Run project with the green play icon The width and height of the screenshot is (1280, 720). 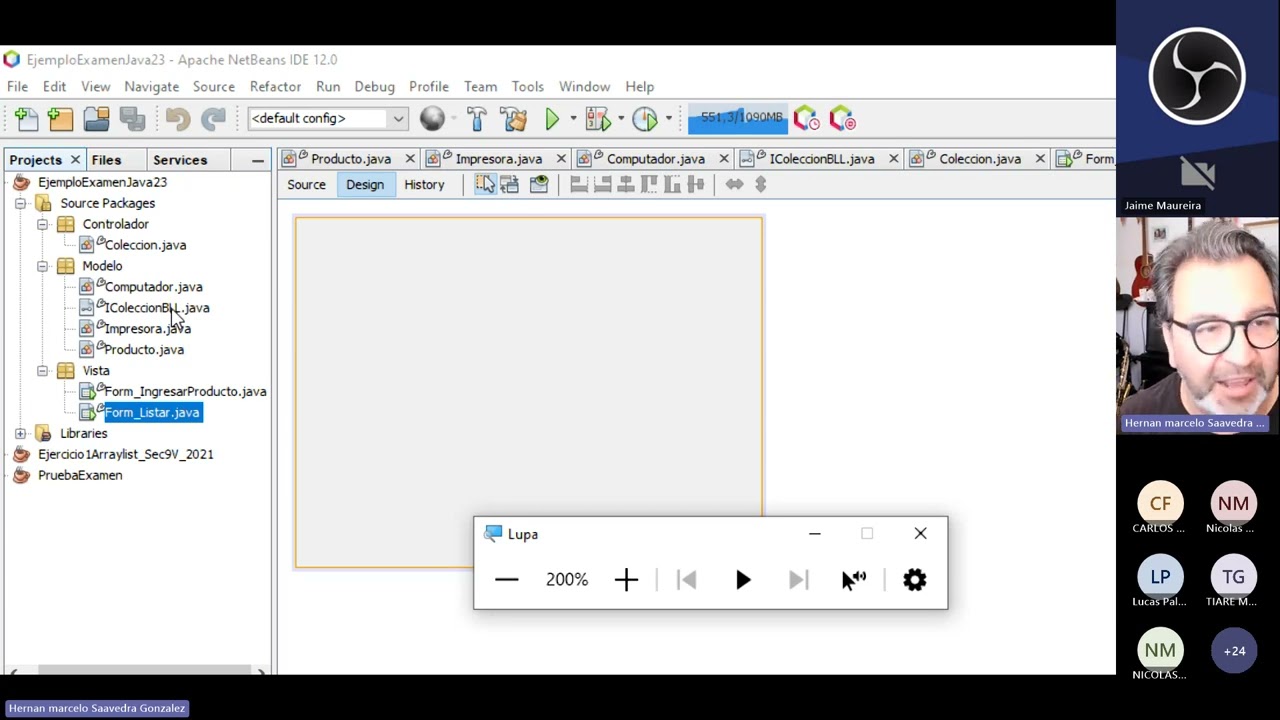click(x=552, y=119)
